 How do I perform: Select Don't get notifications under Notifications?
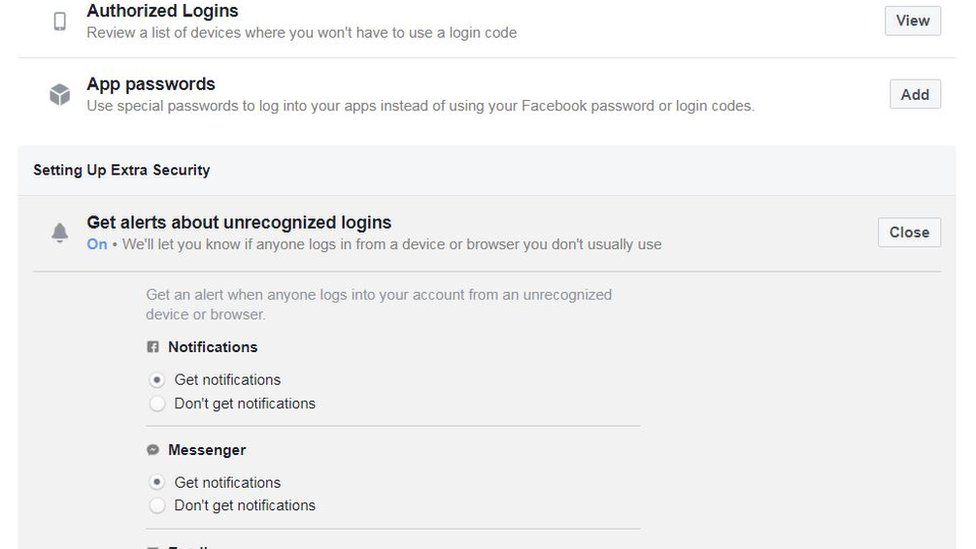click(x=157, y=404)
